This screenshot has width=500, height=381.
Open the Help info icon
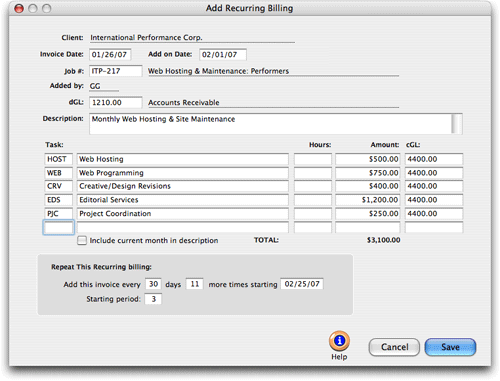pyautogui.click(x=339, y=341)
